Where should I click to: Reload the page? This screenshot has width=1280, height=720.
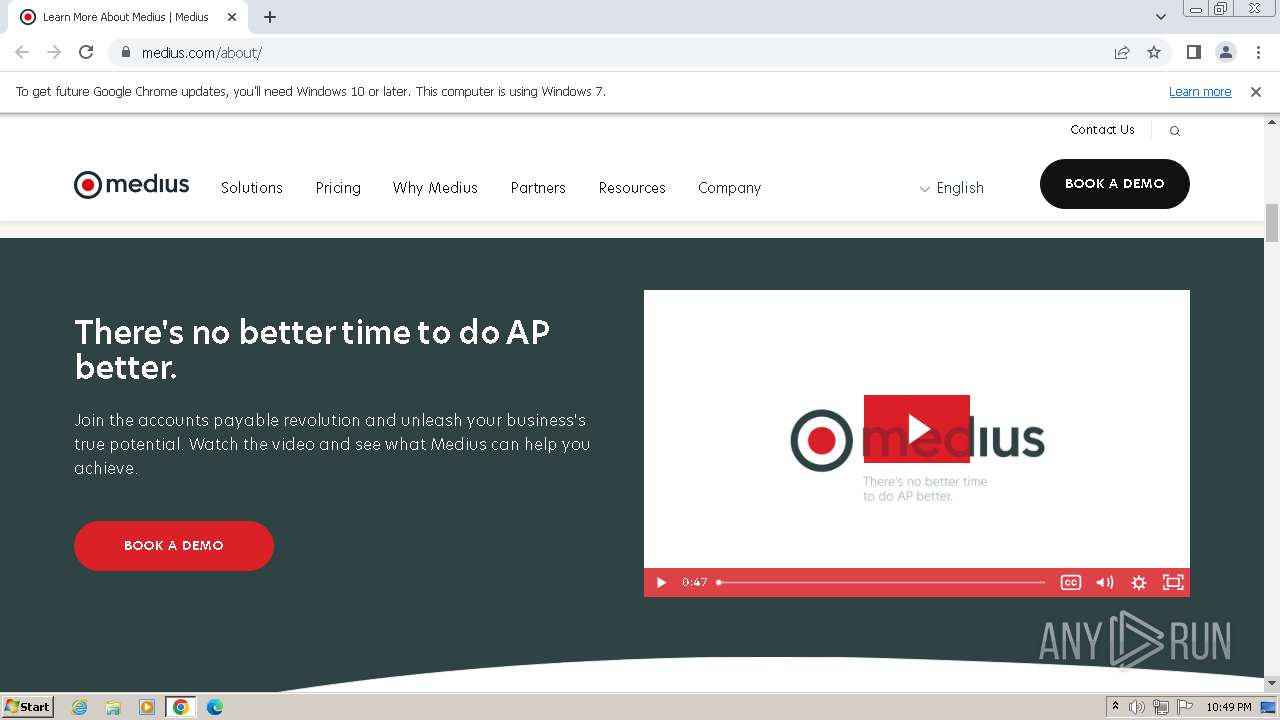(x=86, y=52)
